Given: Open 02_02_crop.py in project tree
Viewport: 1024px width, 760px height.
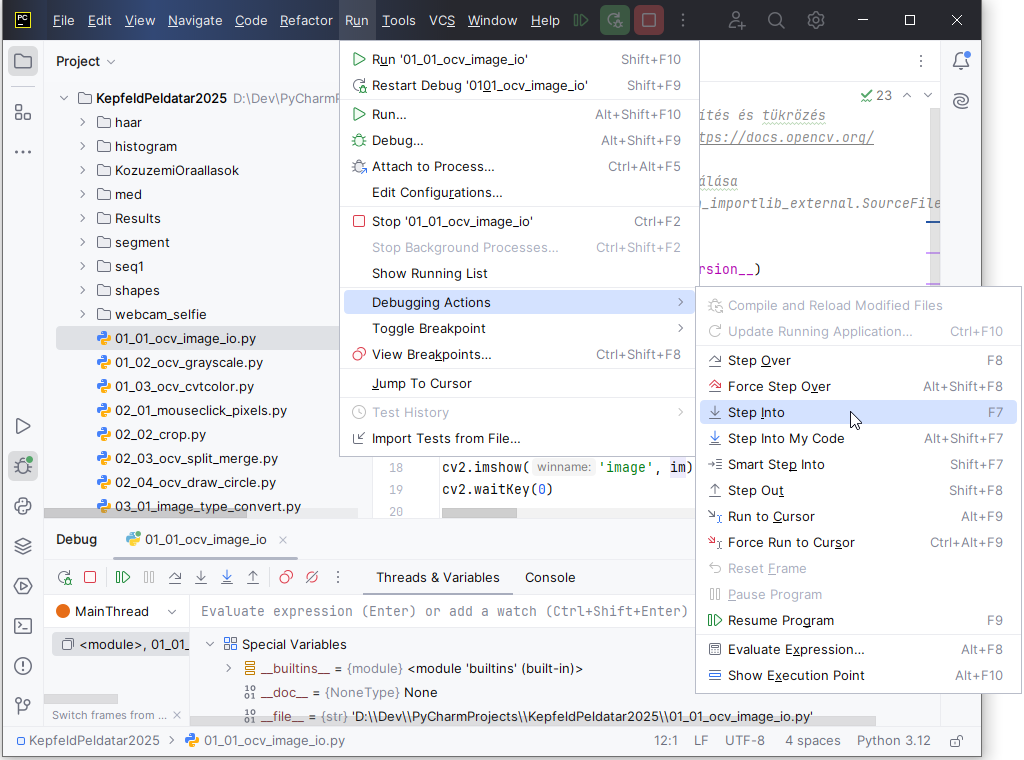Looking at the screenshot, I should pos(161,434).
